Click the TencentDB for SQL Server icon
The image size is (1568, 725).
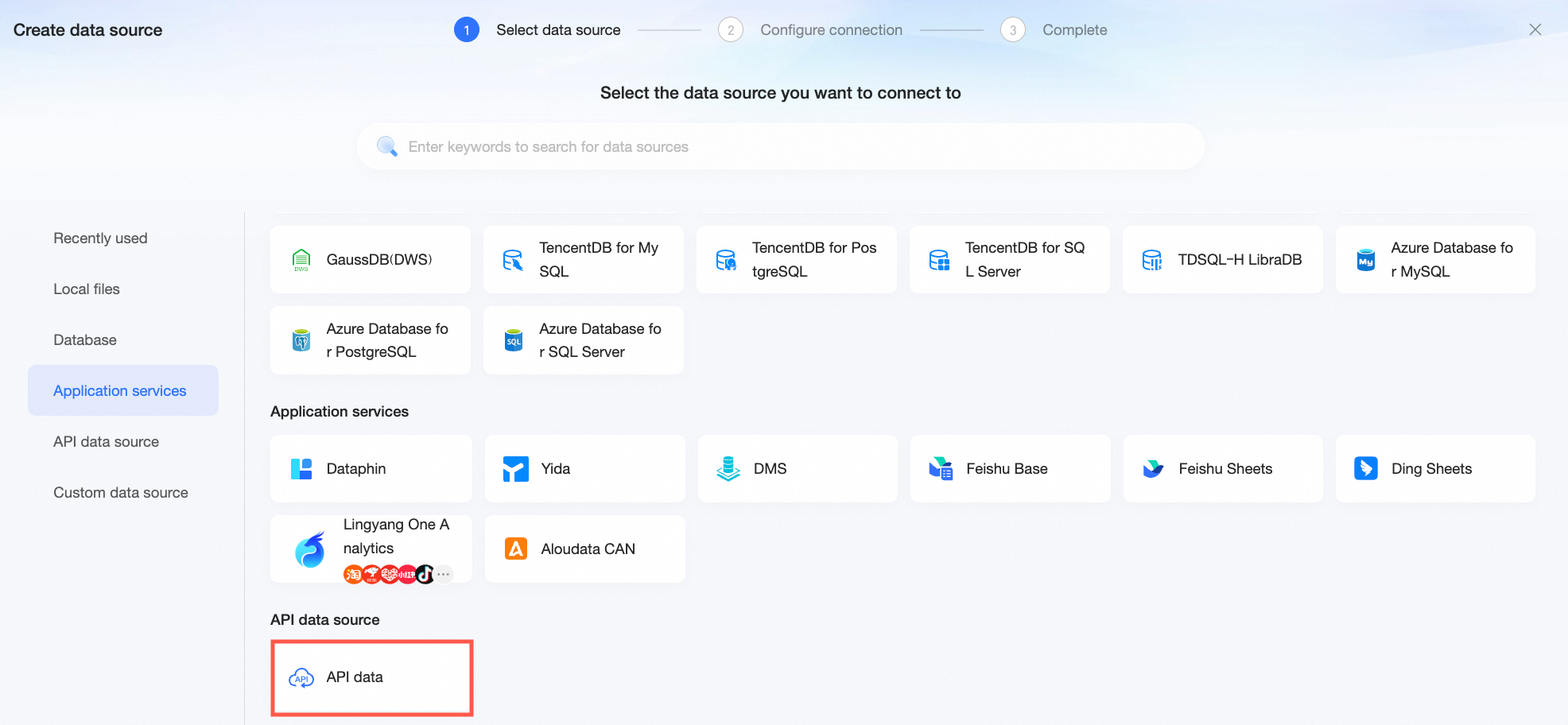pyautogui.click(x=939, y=260)
